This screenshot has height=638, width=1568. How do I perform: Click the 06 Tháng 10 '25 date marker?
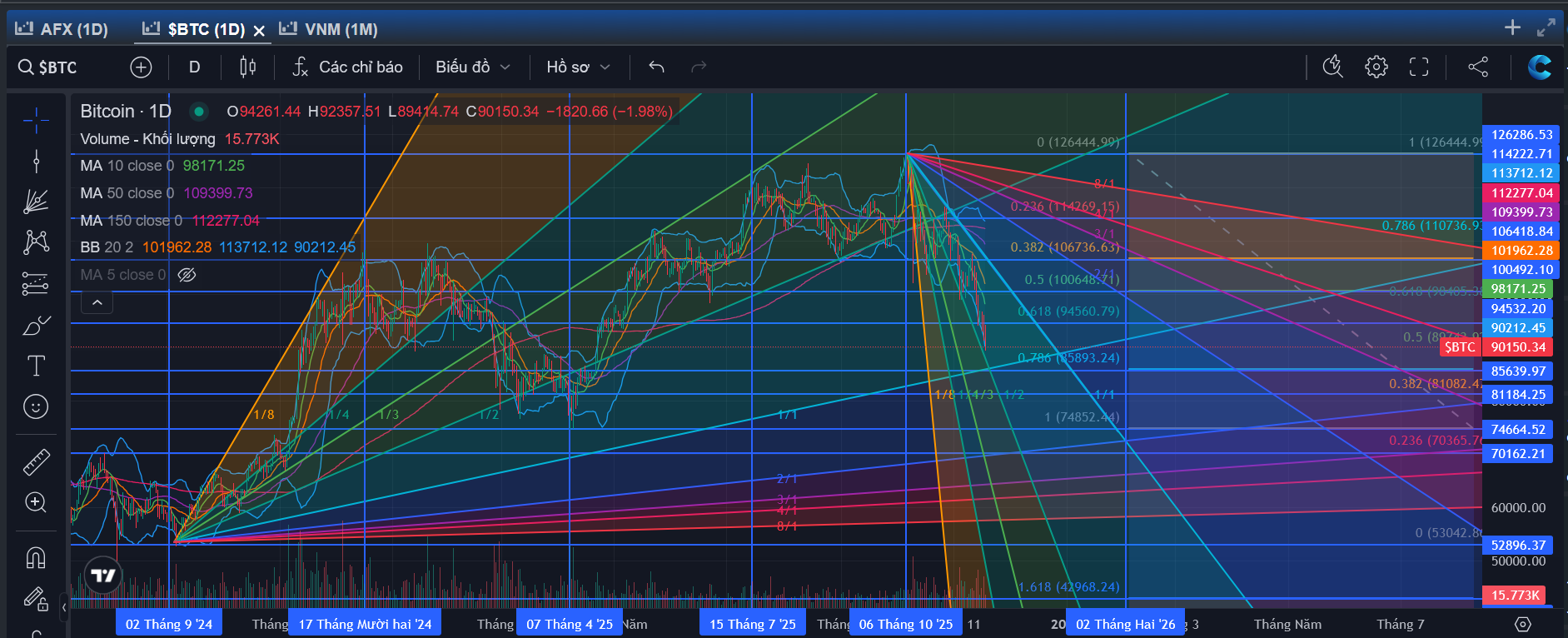coord(906,624)
